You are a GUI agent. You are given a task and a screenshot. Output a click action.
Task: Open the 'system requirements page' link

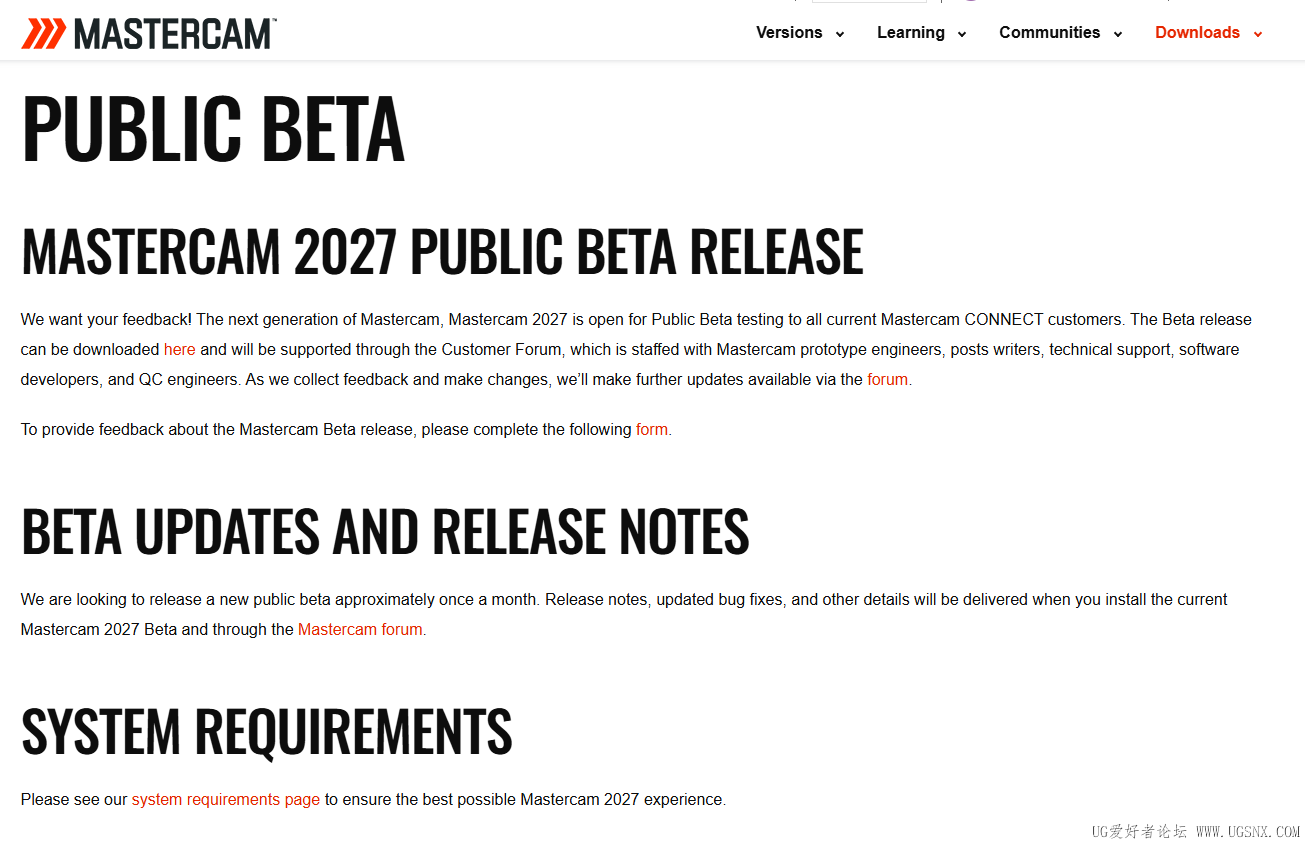226,800
